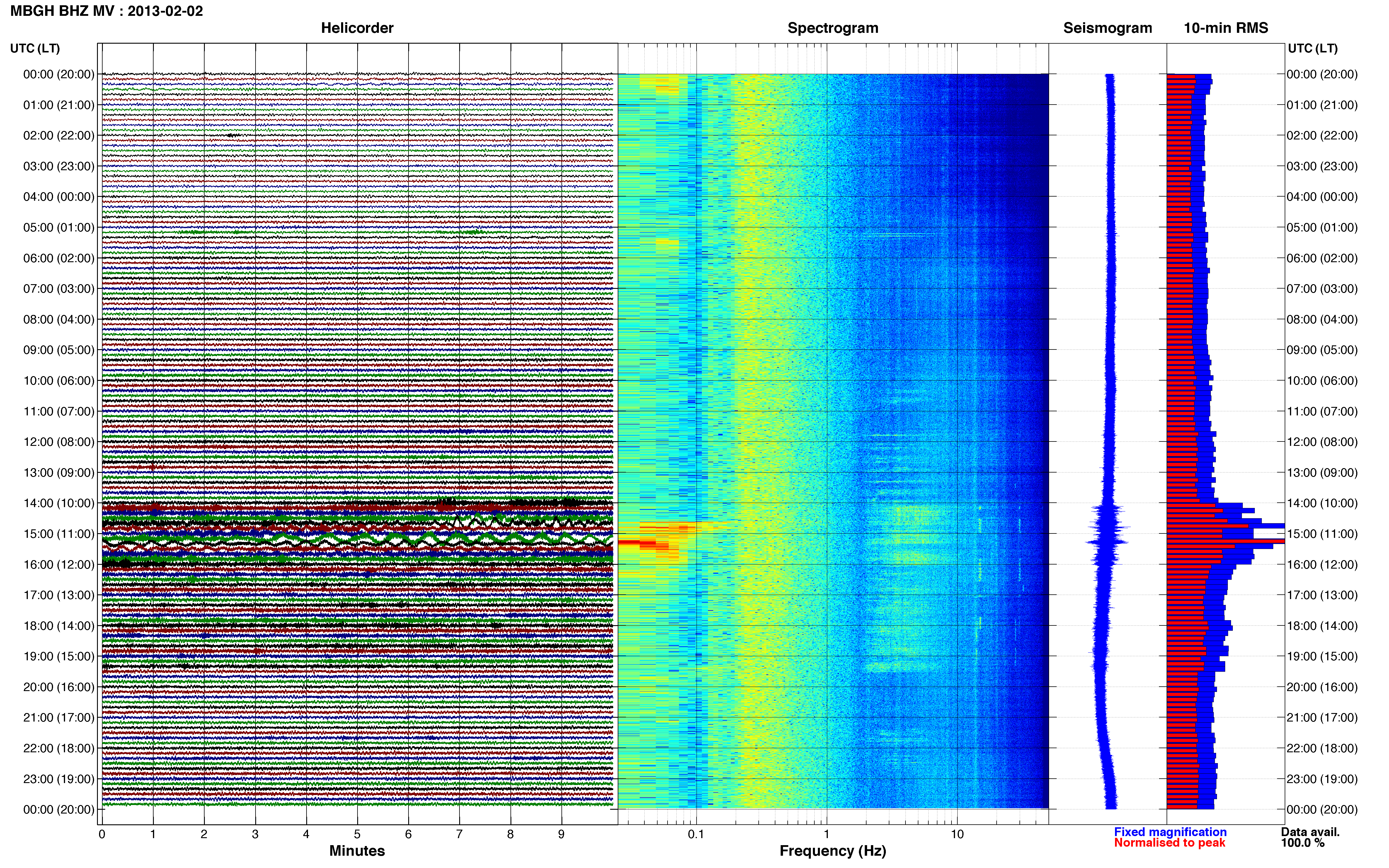Click left axis label '10:00 (06:00)'
1389x868 pixels.
(59, 381)
